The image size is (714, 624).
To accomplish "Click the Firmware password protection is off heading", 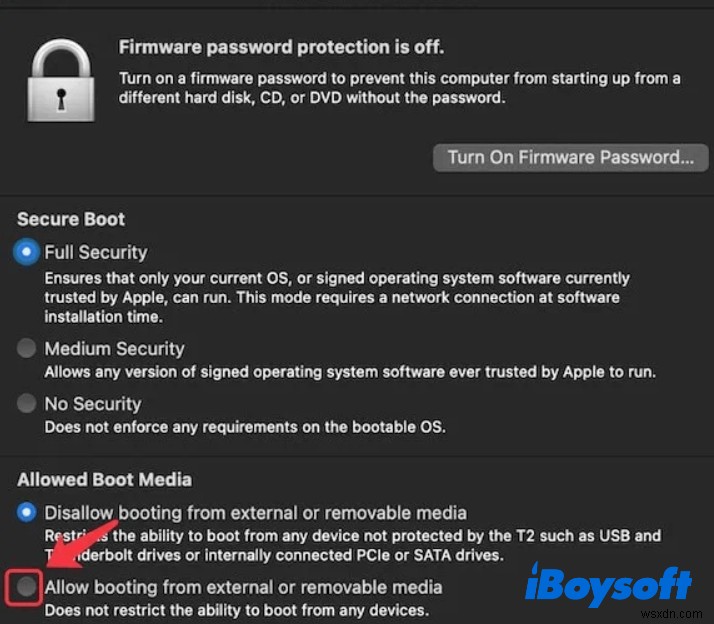I will coord(281,47).
